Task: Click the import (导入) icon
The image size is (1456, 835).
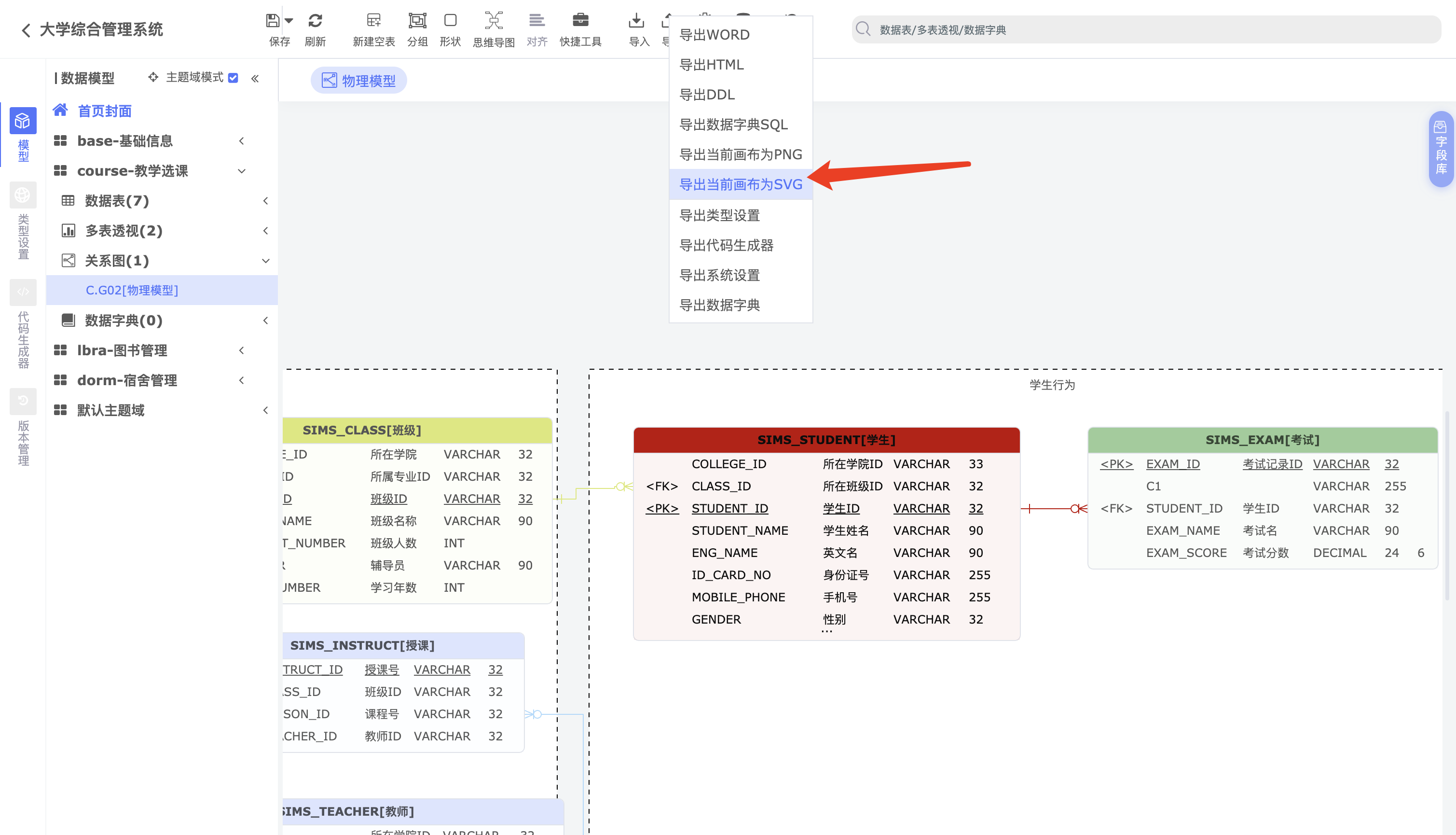Action: [x=636, y=21]
